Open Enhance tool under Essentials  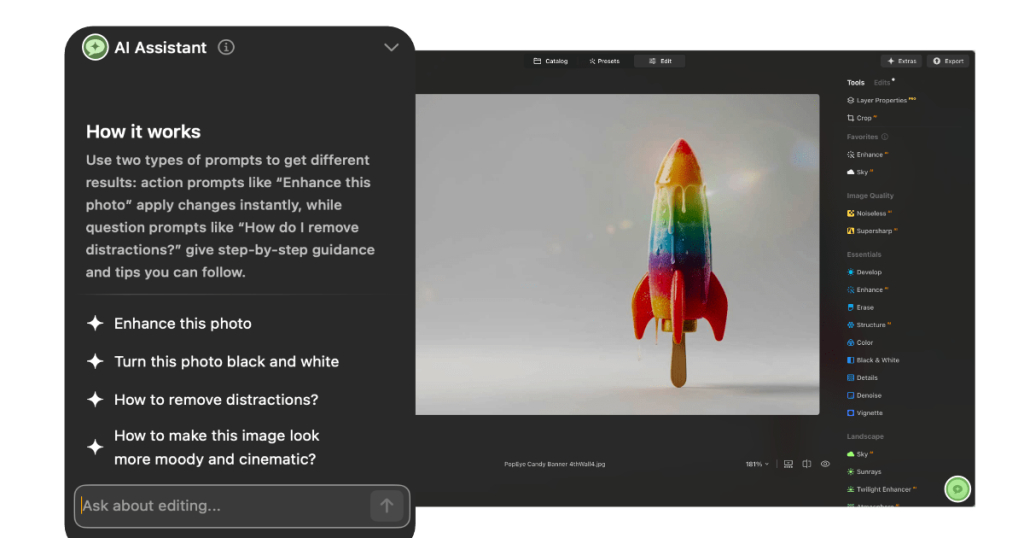[x=867, y=289]
